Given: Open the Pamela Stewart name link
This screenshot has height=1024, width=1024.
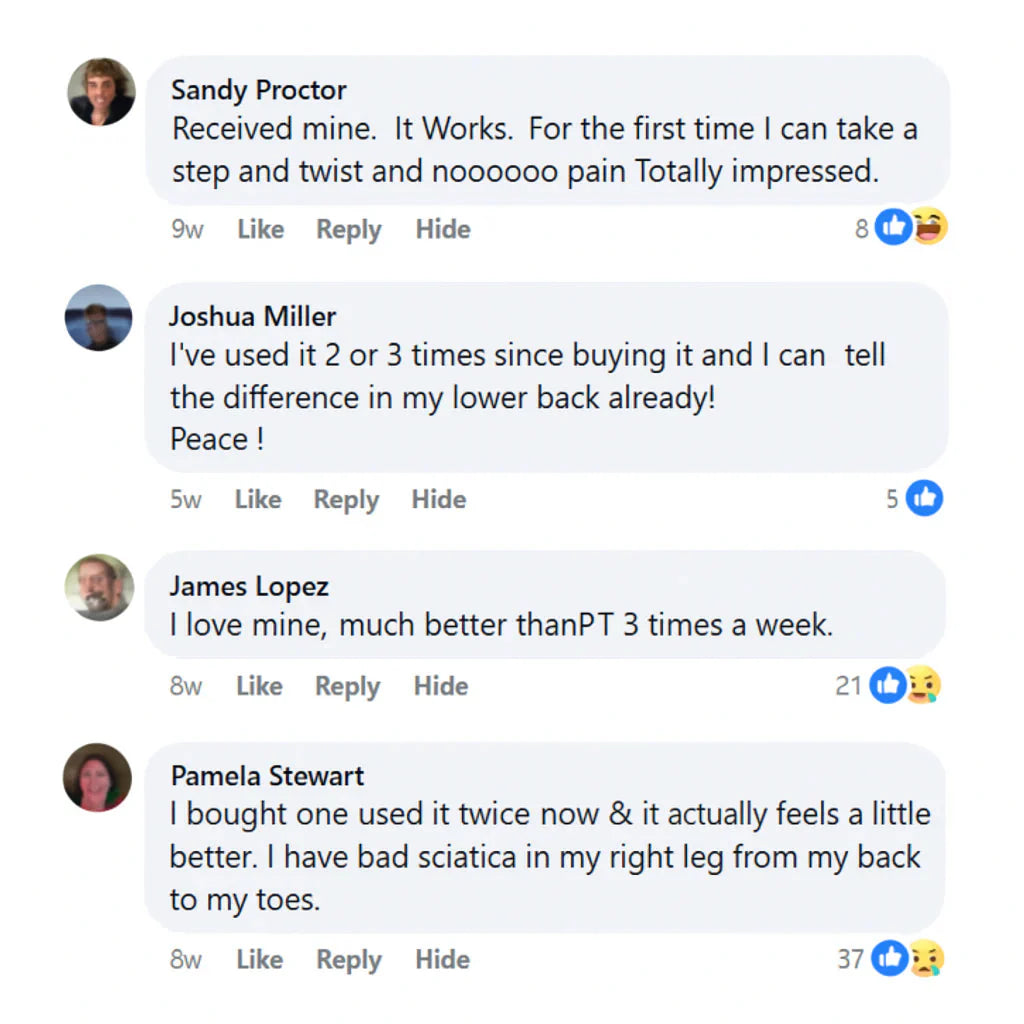Looking at the screenshot, I should click(x=267, y=776).
